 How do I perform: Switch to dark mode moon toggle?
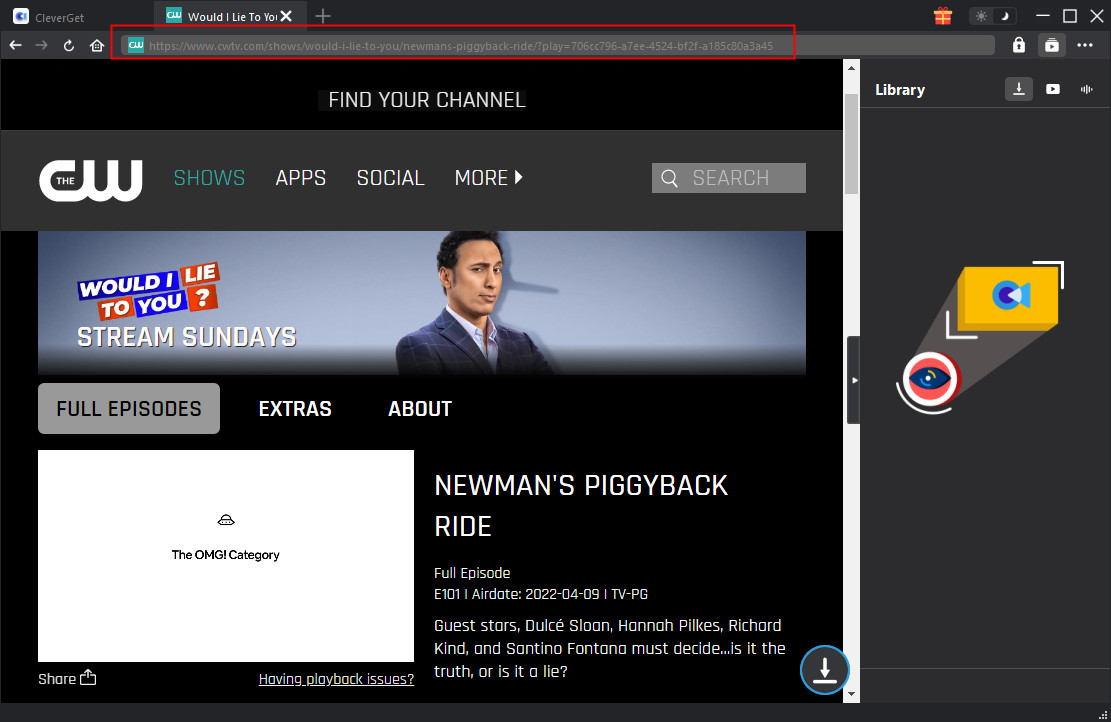tap(1004, 16)
